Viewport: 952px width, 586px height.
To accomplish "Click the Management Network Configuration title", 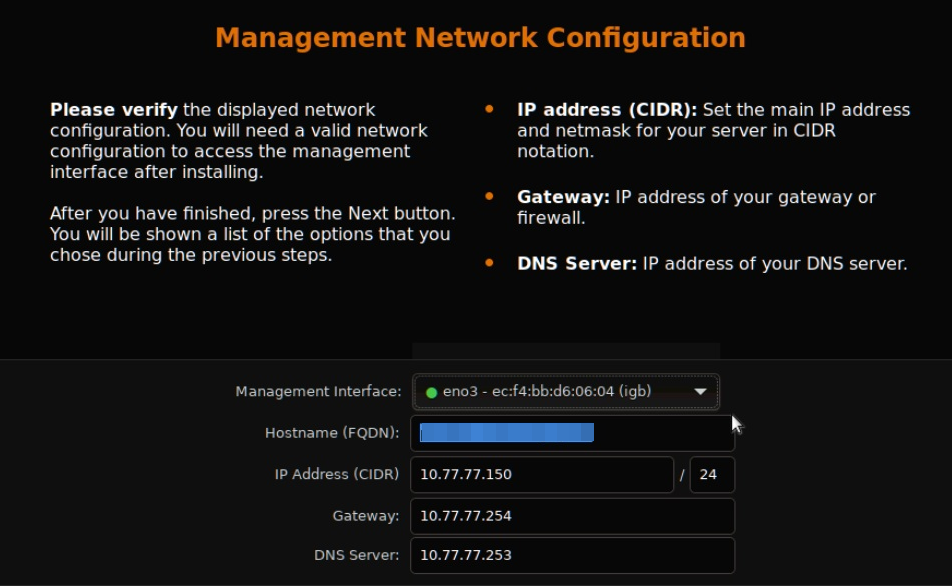I will 480,38.
